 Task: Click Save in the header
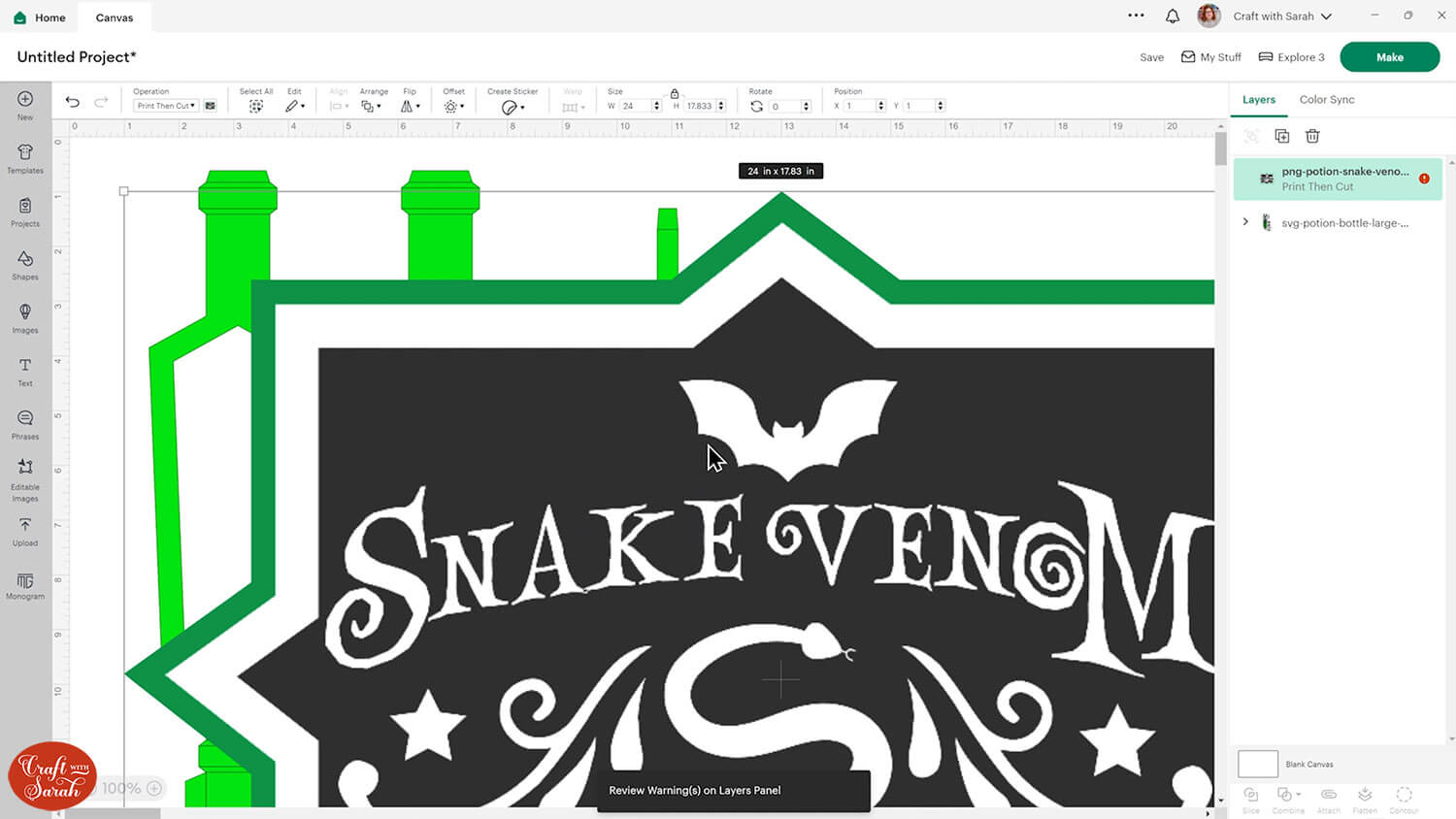tap(1151, 57)
